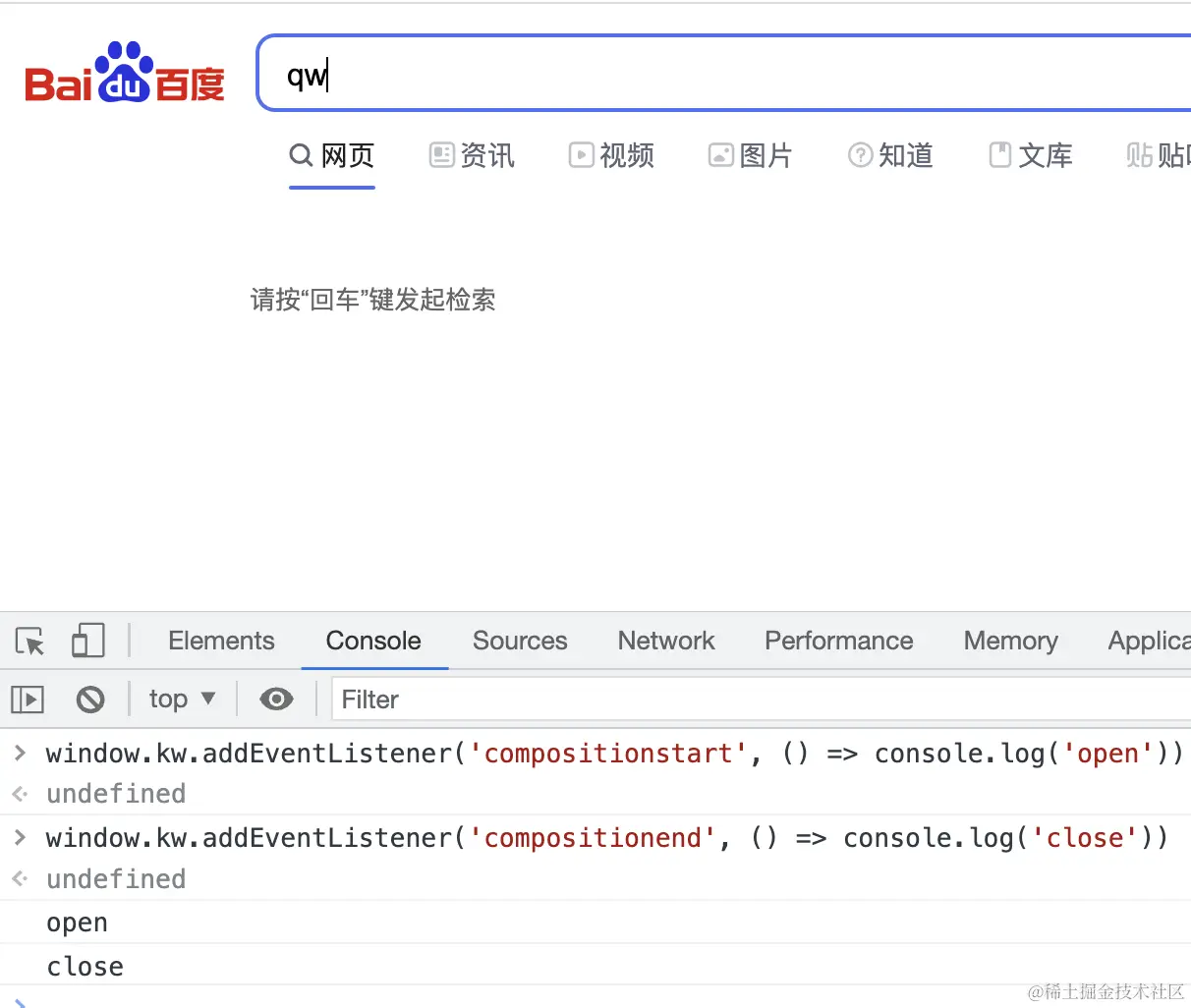Show the console sidebar icon
This screenshot has width=1191, height=1008.
[x=28, y=700]
